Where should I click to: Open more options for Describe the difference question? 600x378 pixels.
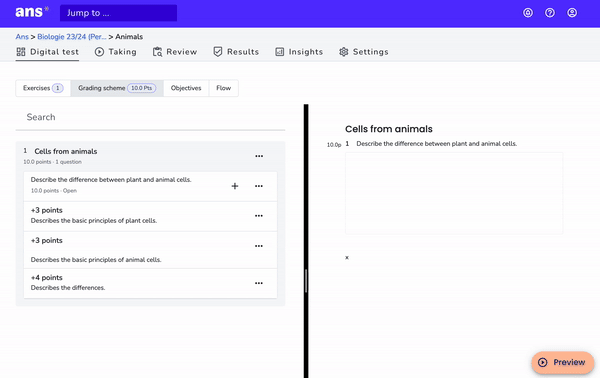[259, 186]
